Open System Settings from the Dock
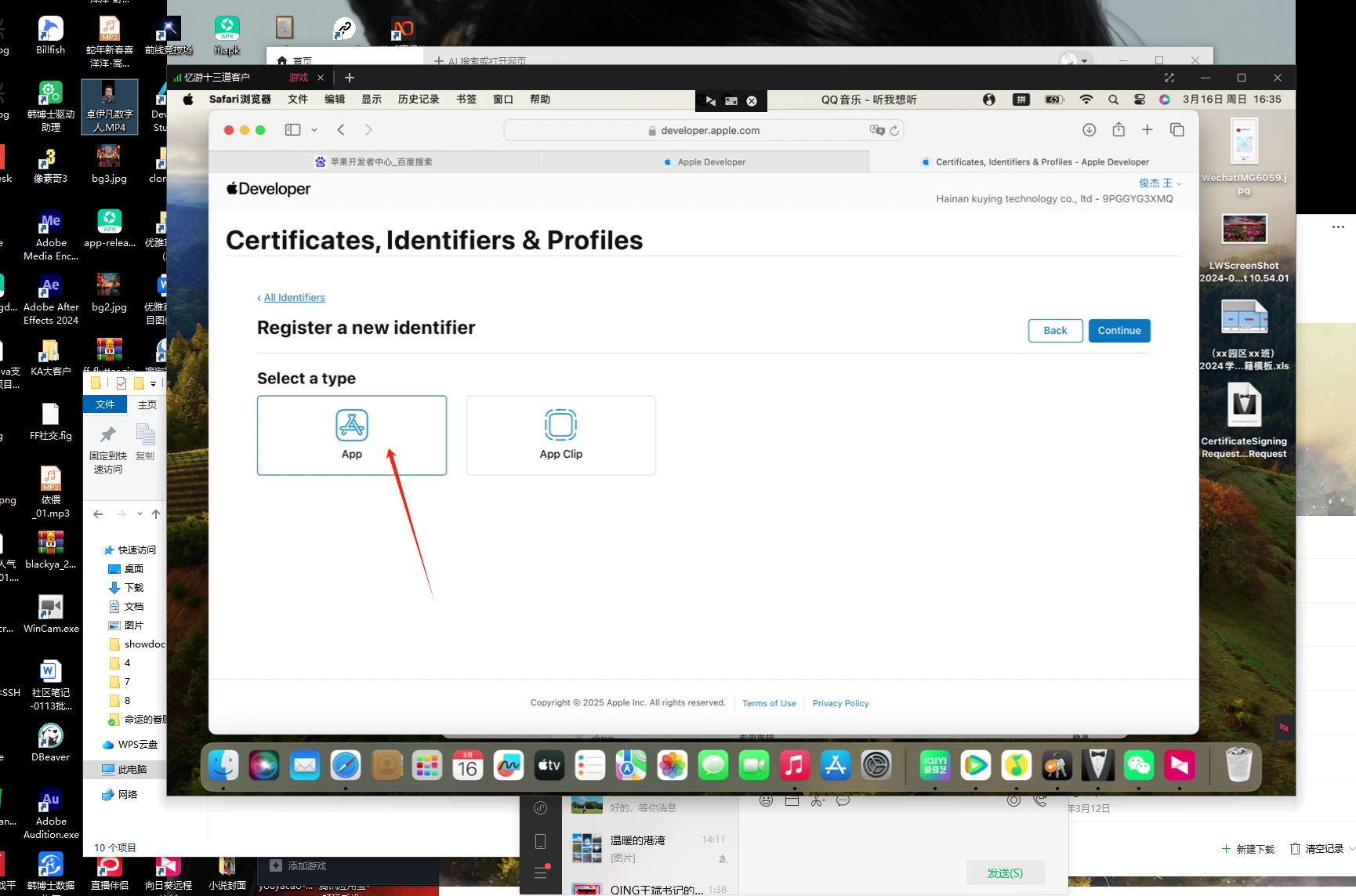Screen dimensions: 1356x896 tap(876, 765)
